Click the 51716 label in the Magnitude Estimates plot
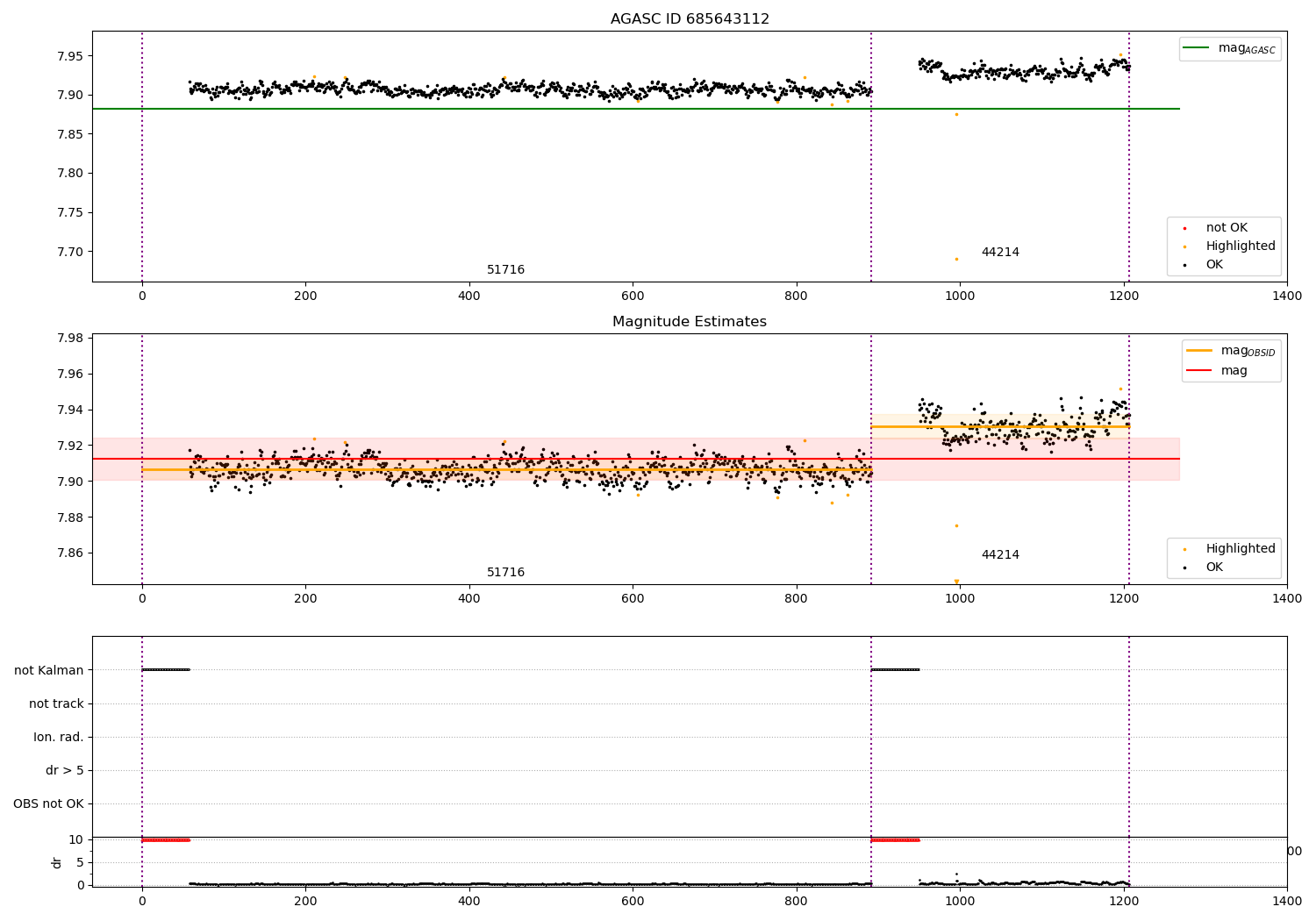The height and width of the screenshot is (921, 1316). pyautogui.click(x=505, y=572)
